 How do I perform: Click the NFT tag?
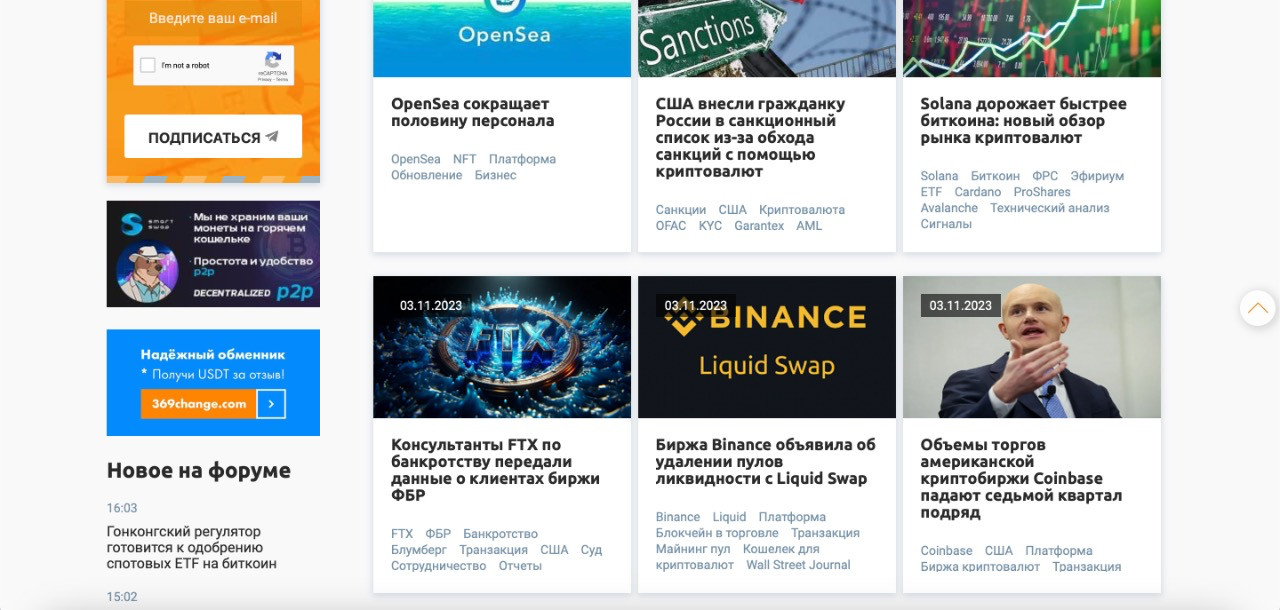tap(464, 159)
